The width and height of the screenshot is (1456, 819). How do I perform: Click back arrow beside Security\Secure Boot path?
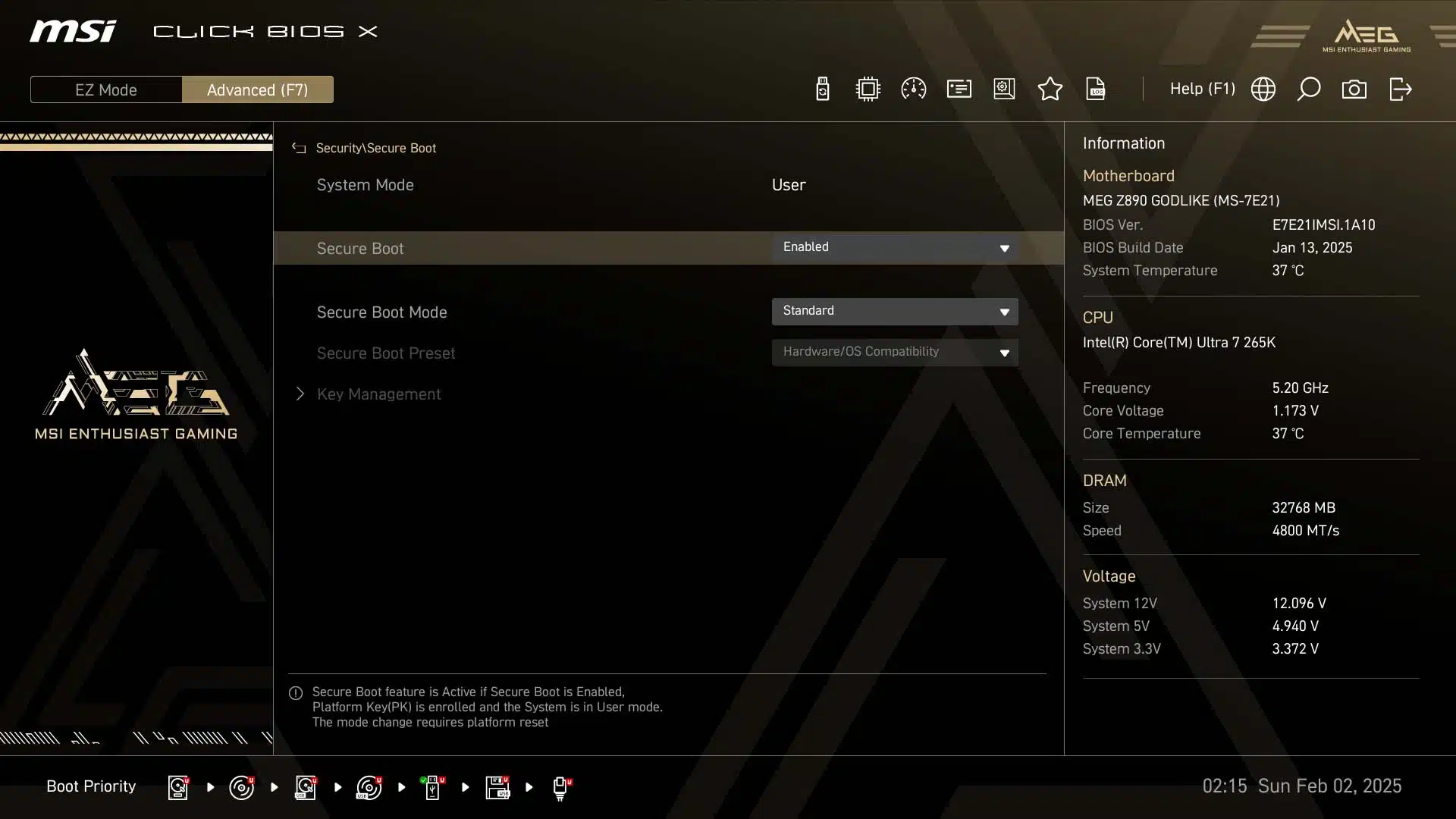pyautogui.click(x=299, y=148)
